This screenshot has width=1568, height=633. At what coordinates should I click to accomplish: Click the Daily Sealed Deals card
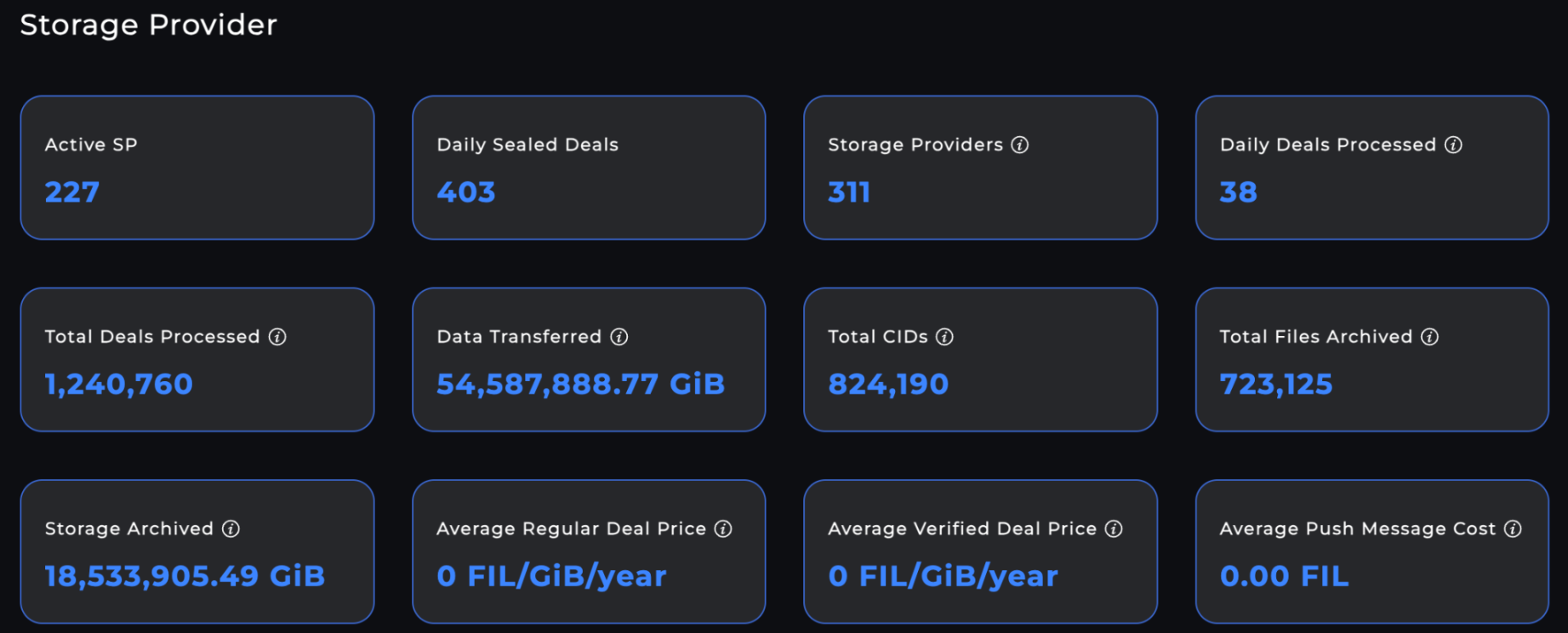pyautogui.click(x=589, y=168)
